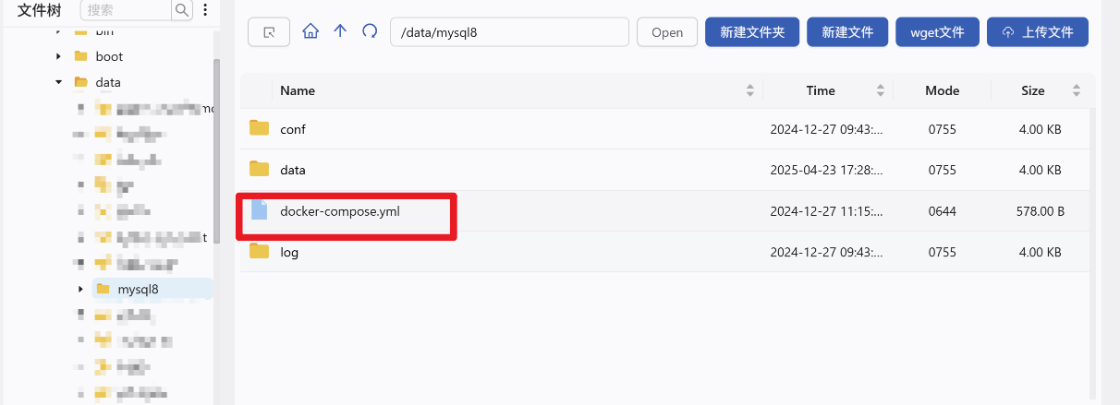Open the three-dot more options menu

click(x=205, y=10)
